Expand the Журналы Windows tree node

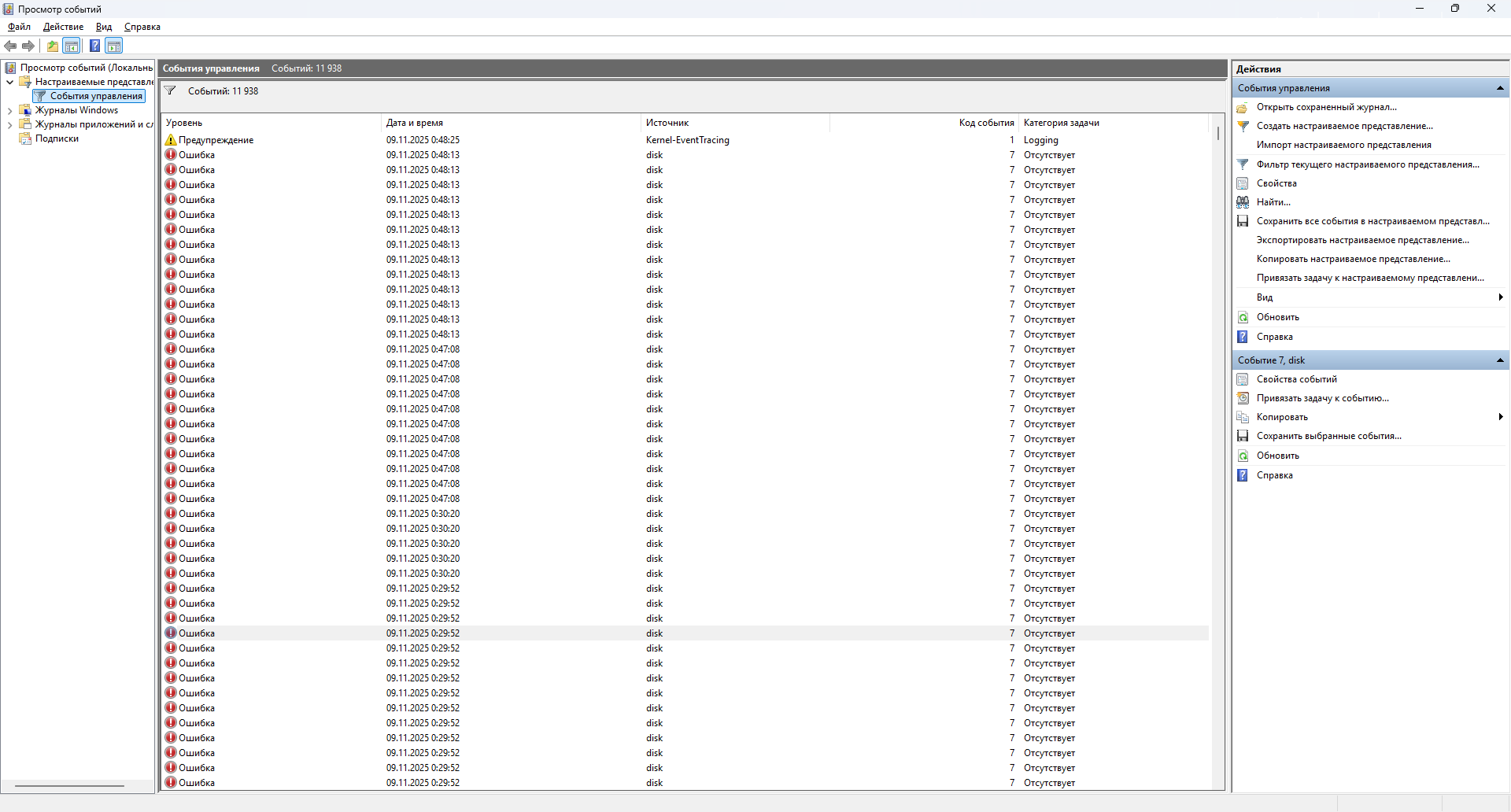coord(9,111)
